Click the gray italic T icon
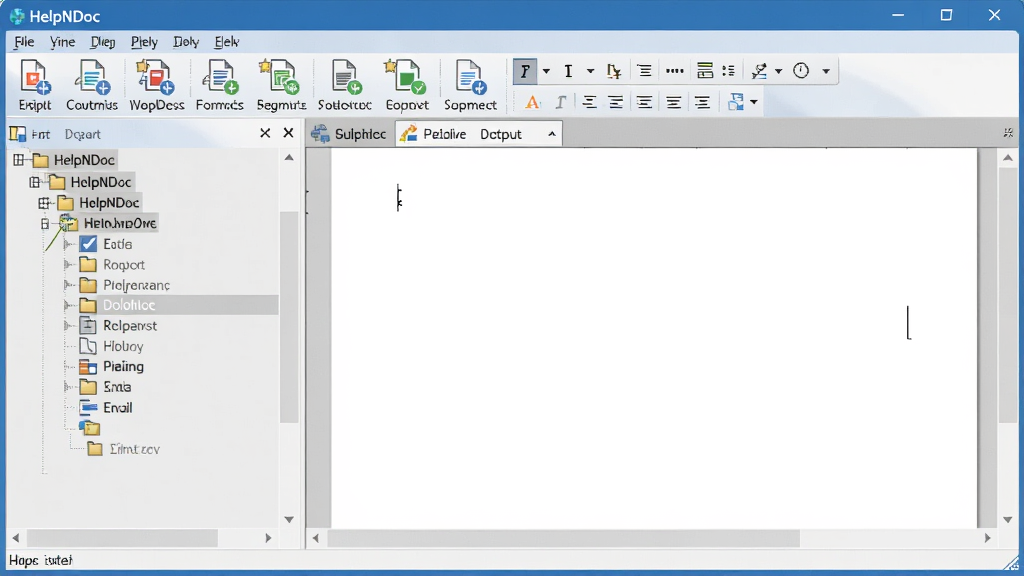Screen dimensions: 1024x576 (x=560, y=102)
